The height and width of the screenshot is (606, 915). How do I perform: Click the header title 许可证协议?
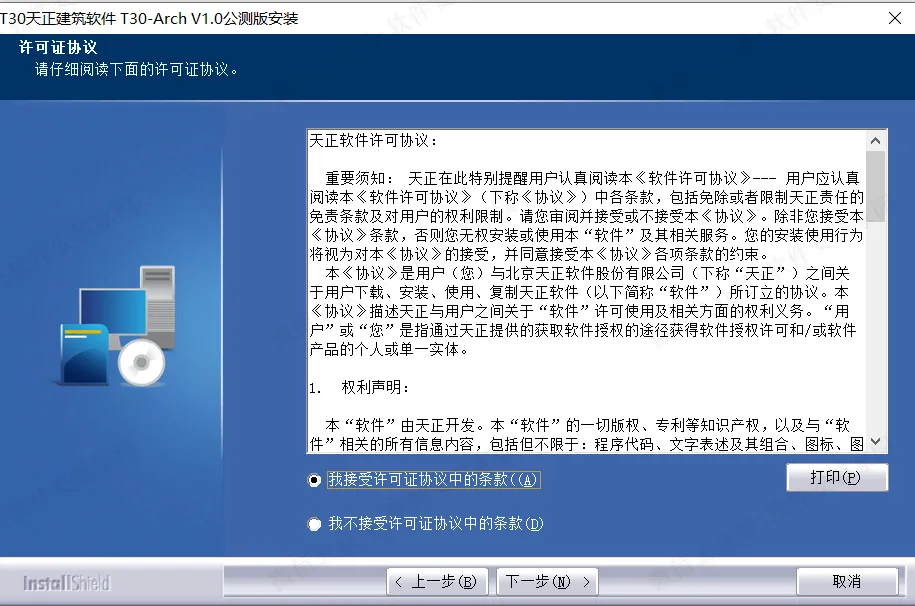[x=58, y=47]
